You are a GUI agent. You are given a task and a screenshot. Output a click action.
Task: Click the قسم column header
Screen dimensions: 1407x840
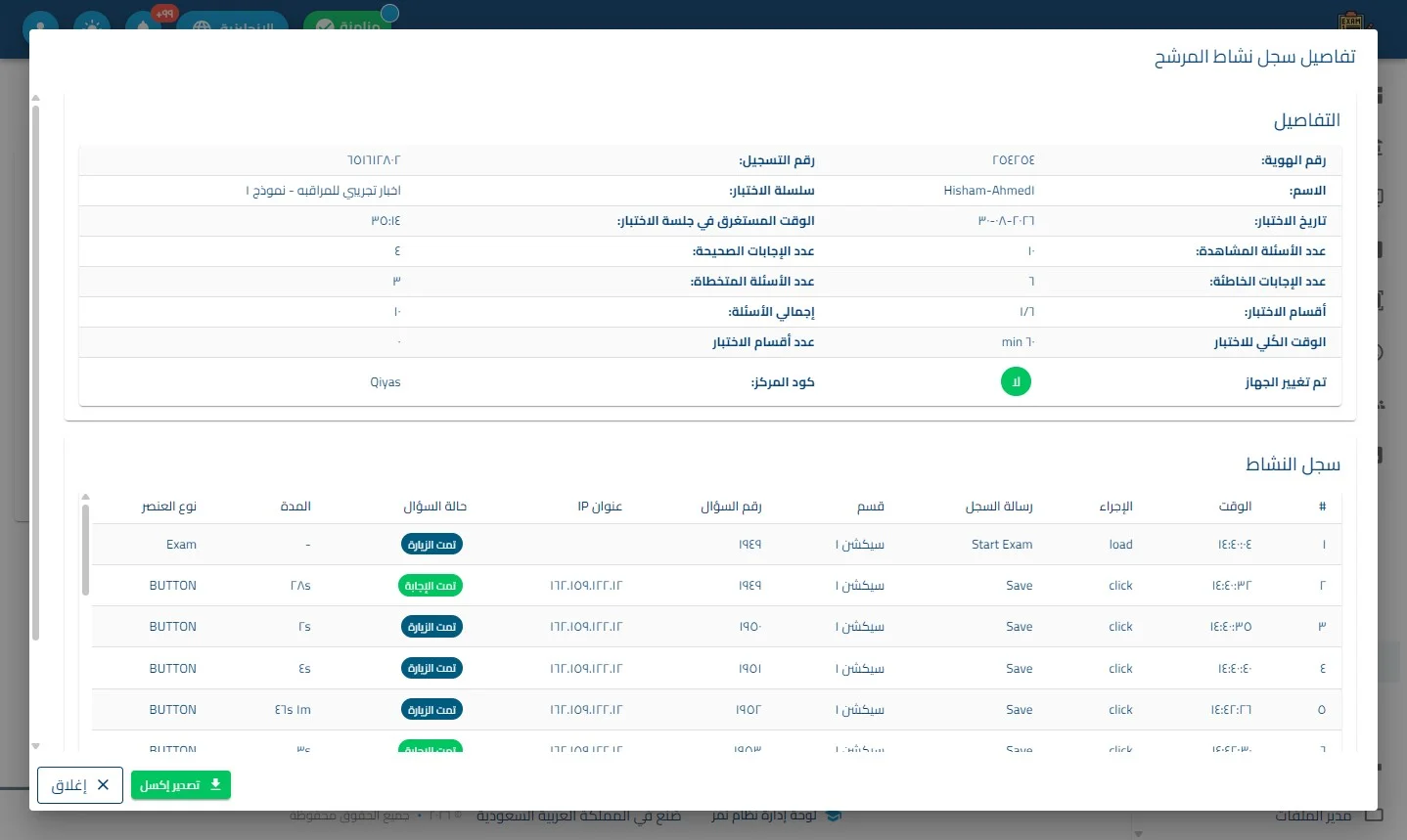point(871,506)
